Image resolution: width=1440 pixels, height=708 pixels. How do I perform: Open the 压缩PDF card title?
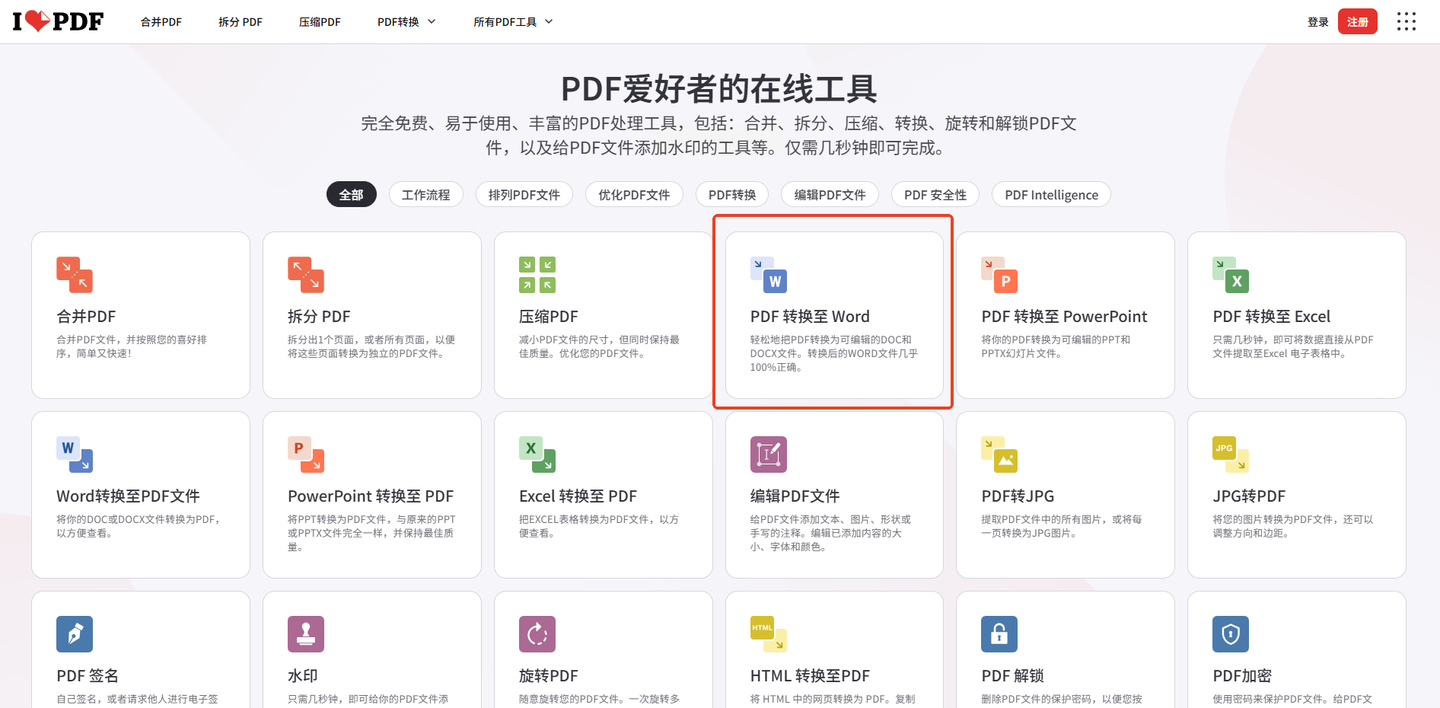coord(549,316)
